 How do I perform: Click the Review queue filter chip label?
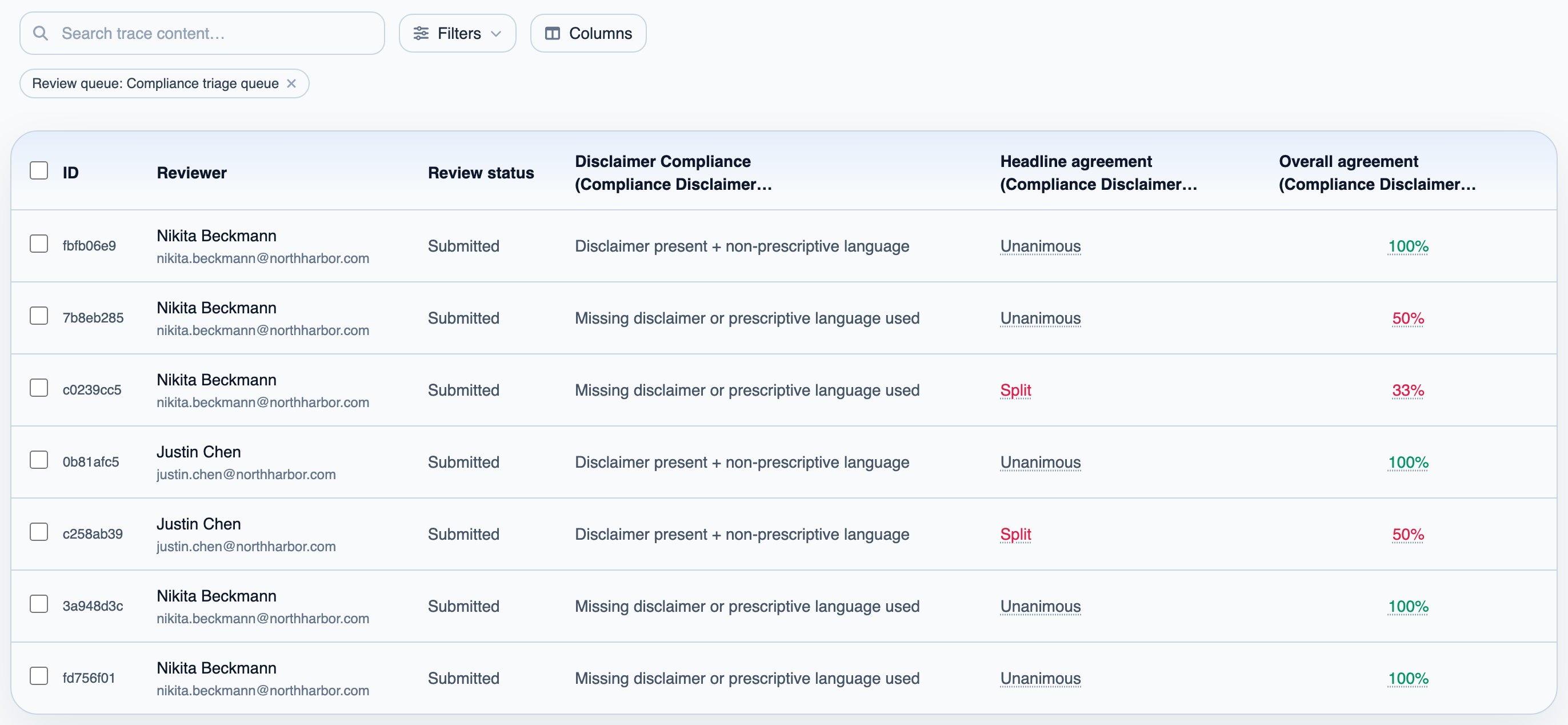click(155, 83)
